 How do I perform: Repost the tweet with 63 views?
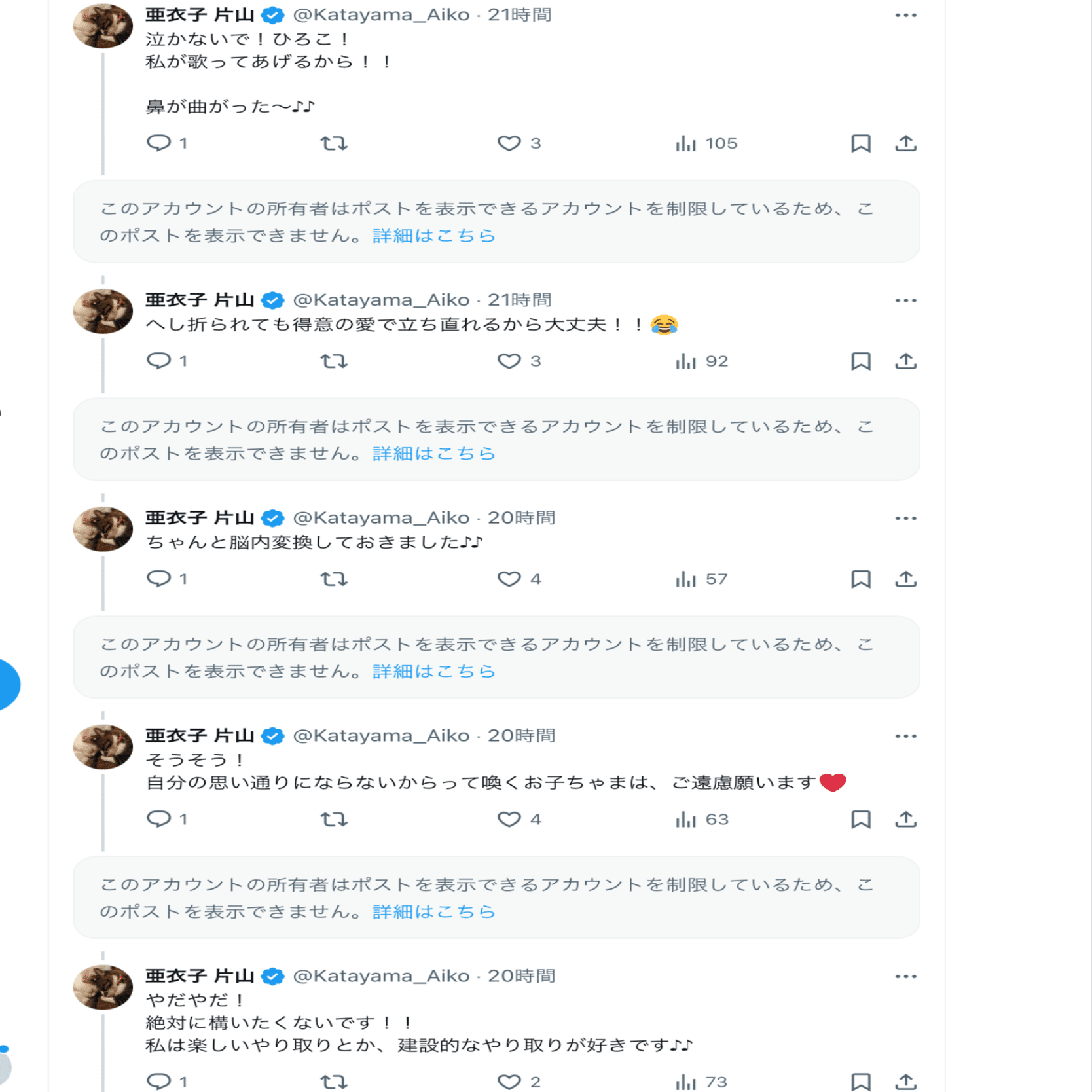click(x=334, y=819)
